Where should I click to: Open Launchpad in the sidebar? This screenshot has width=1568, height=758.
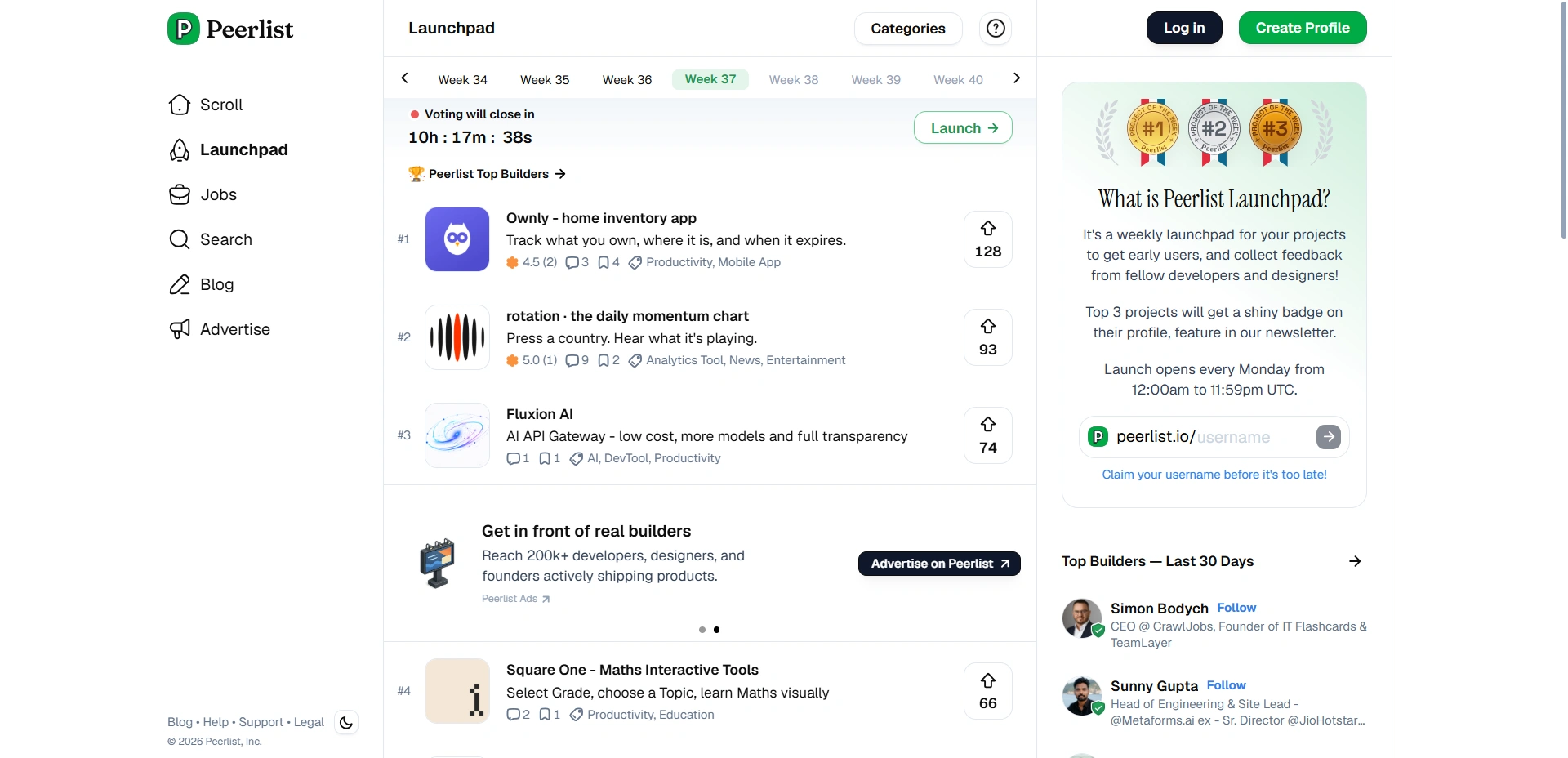(x=229, y=149)
